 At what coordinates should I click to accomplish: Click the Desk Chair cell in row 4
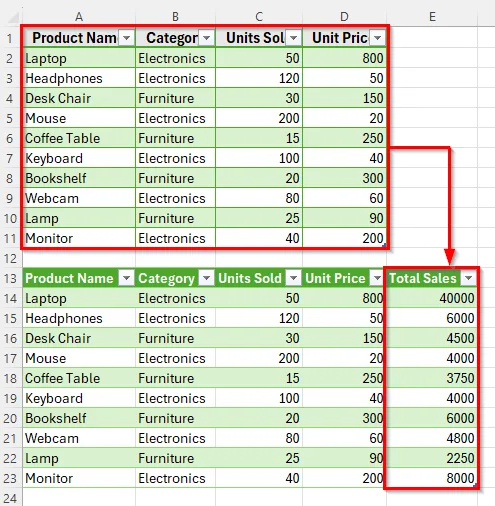click(x=79, y=98)
